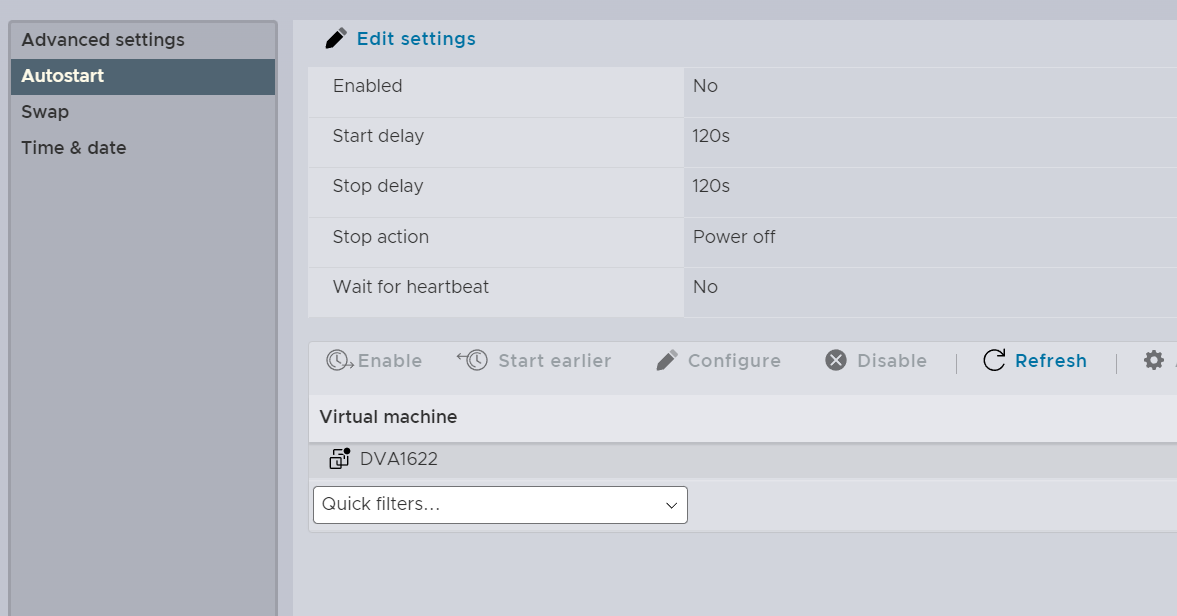Click the Virtual machine column header

point(386,417)
